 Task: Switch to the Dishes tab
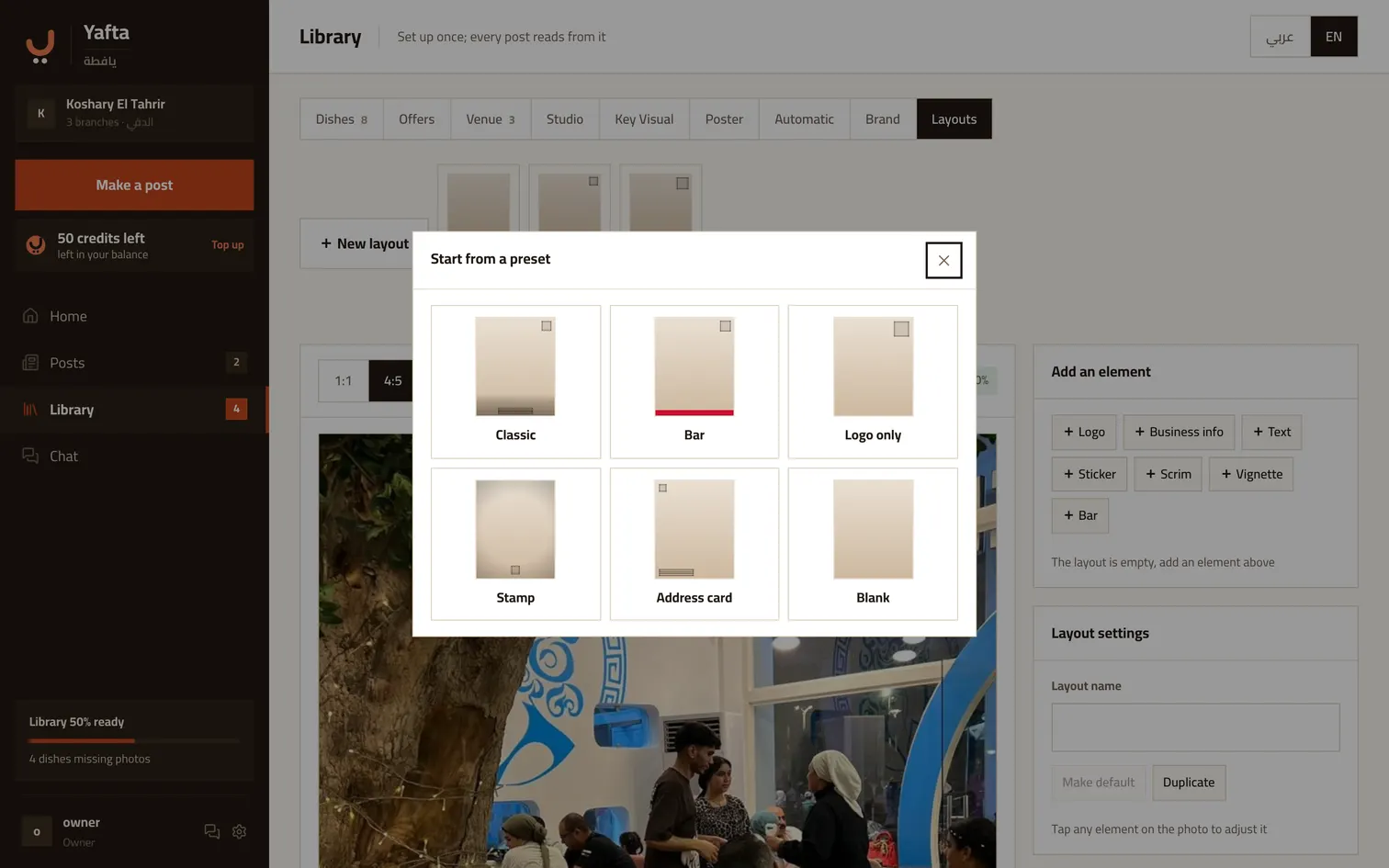(342, 119)
